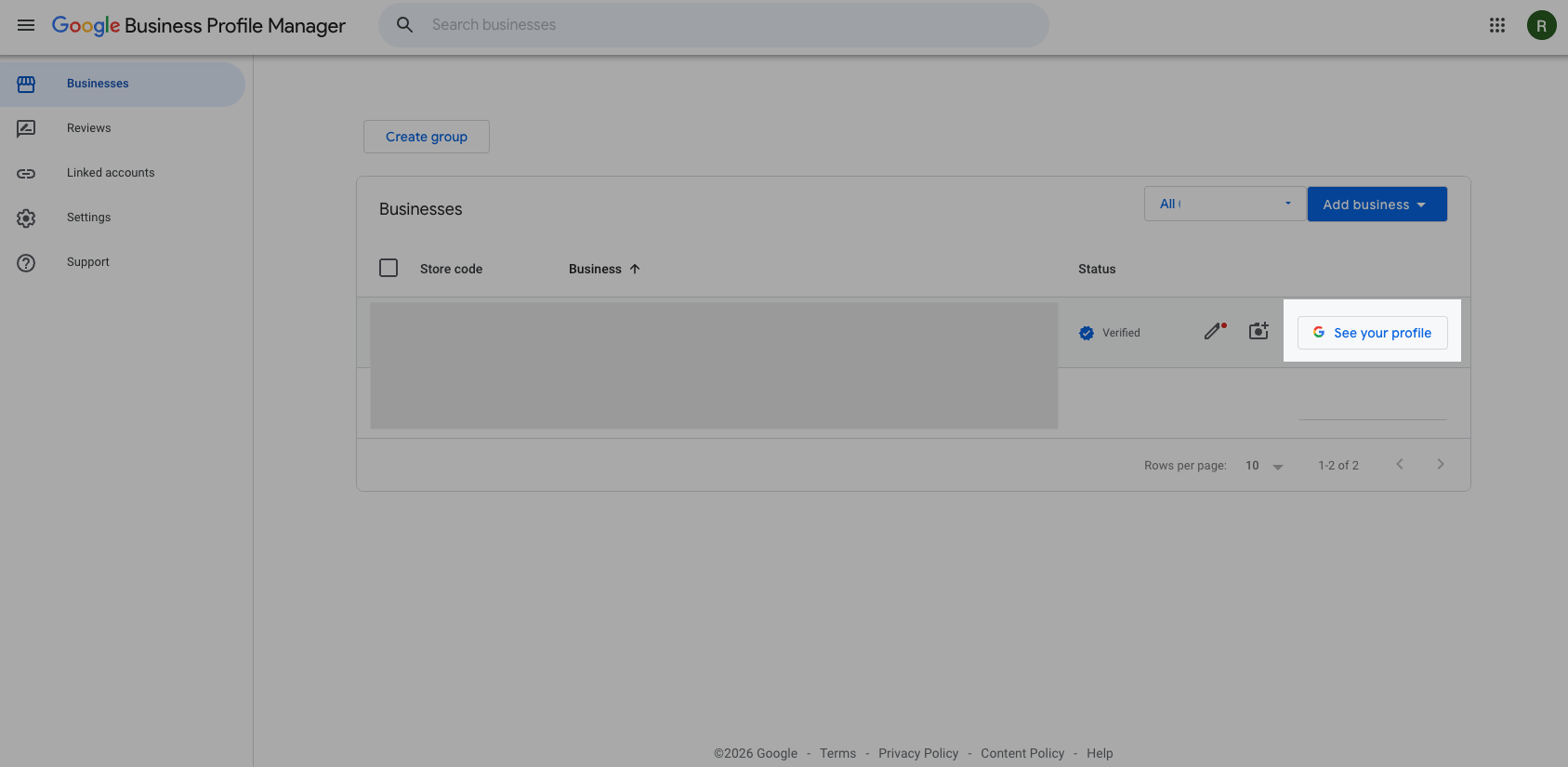Open the All filter dropdown

pos(1225,204)
